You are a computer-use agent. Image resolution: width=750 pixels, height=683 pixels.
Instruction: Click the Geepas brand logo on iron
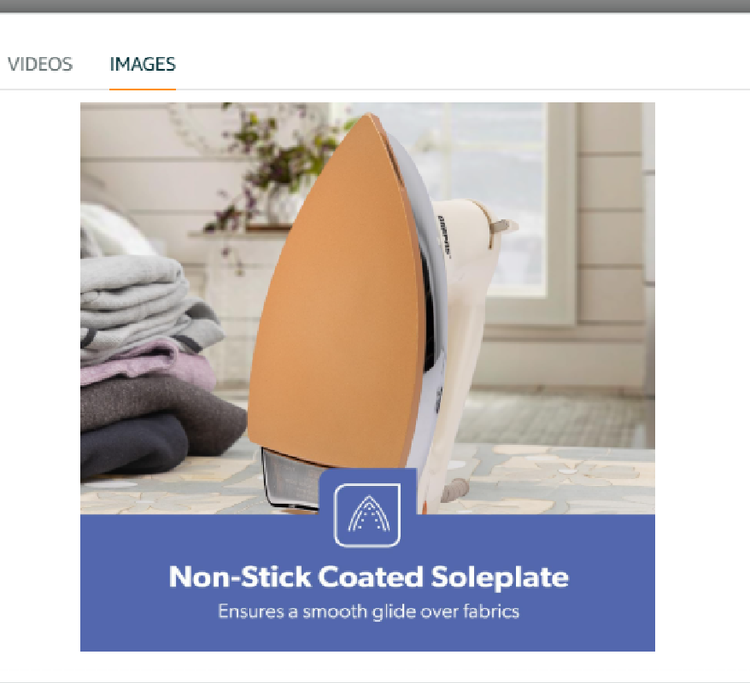(x=444, y=236)
